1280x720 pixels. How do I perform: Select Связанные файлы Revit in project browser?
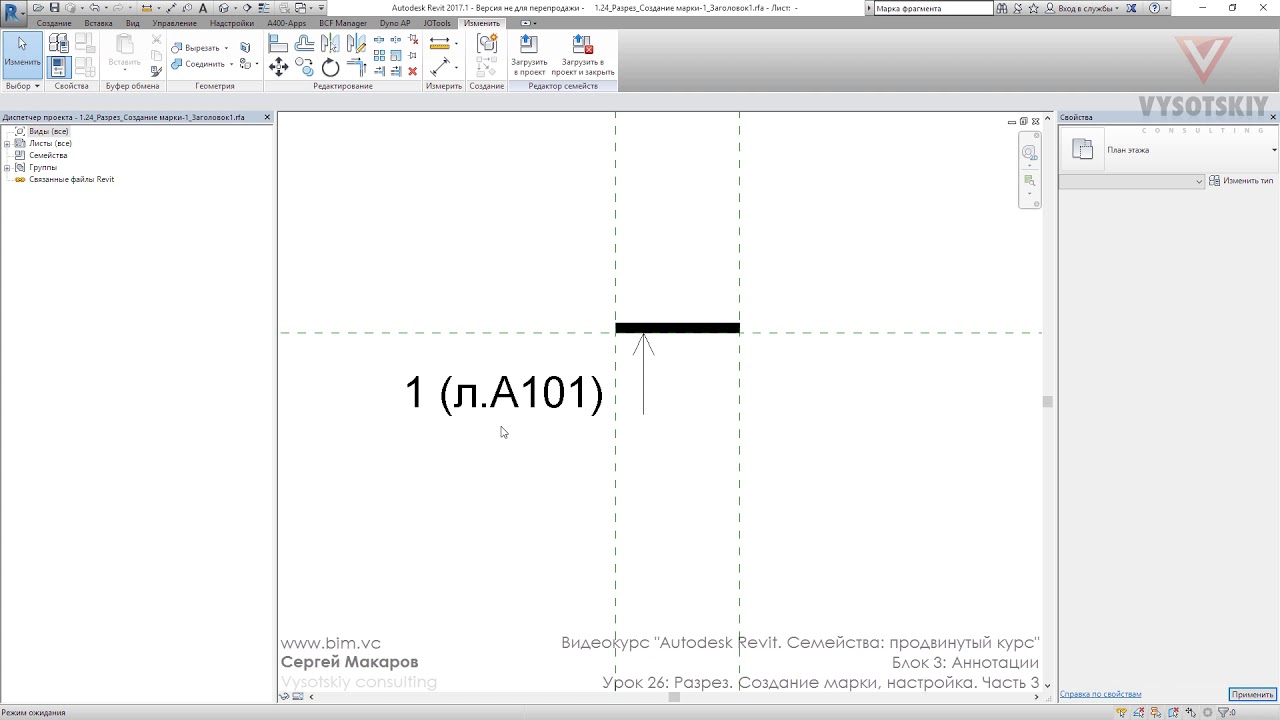(x=71, y=179)
